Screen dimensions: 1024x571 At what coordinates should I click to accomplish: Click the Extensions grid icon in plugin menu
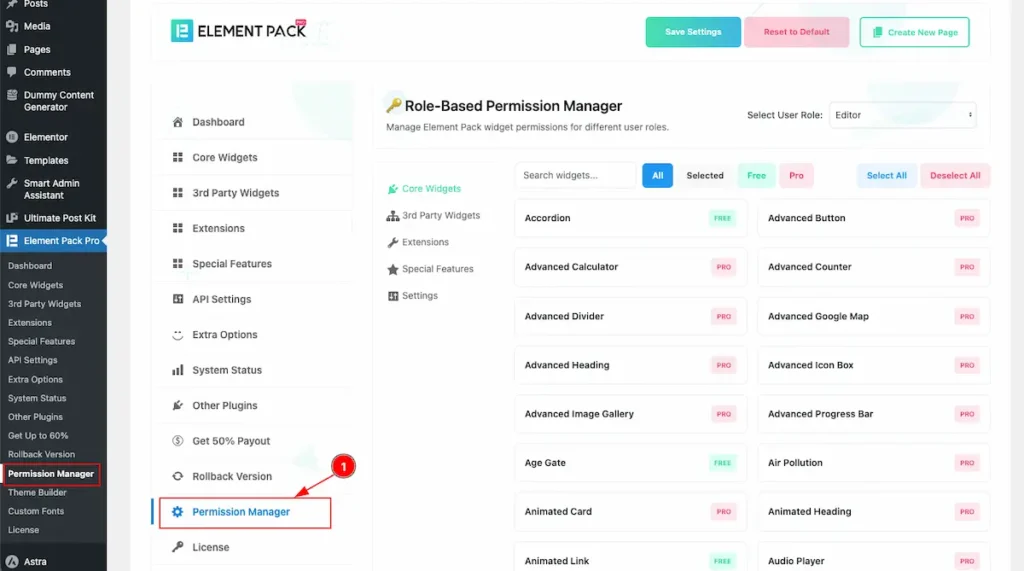point(178,228)
